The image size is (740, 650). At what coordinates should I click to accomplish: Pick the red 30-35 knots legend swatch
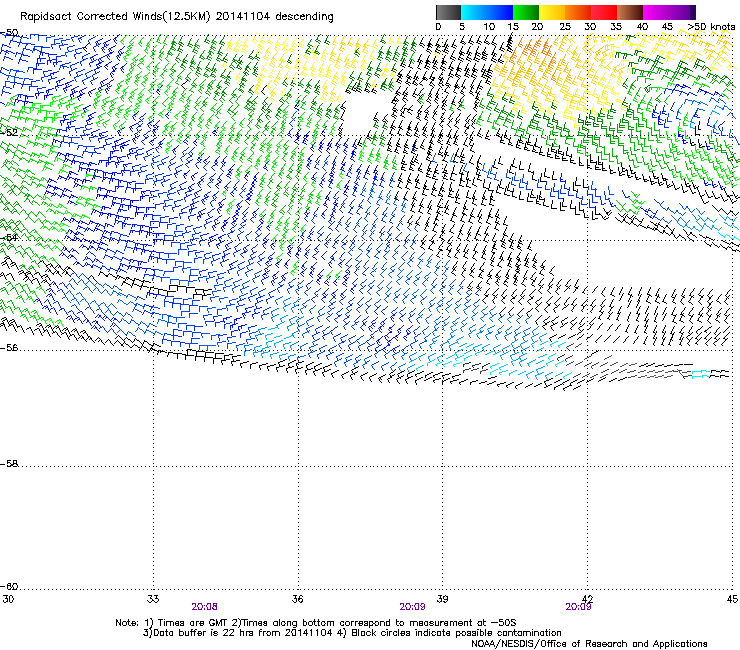604,12
